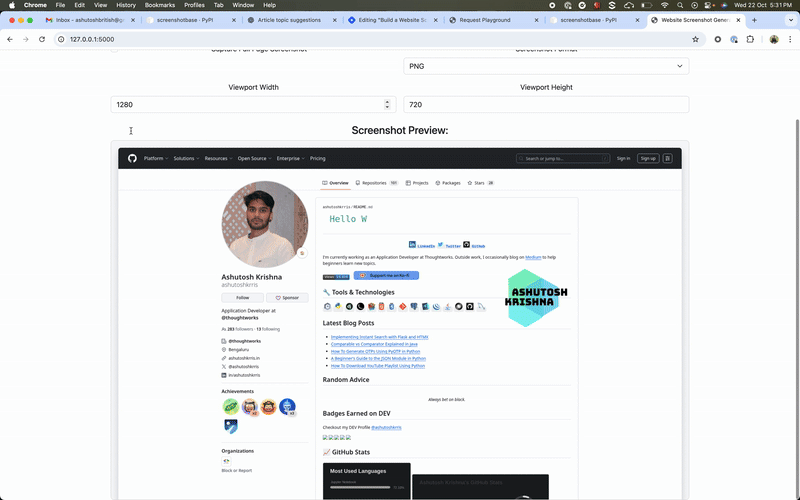The width and height of the screenshot is (800, 500).
Task: Click the Viewport Height input field
Action: point(546,104)
